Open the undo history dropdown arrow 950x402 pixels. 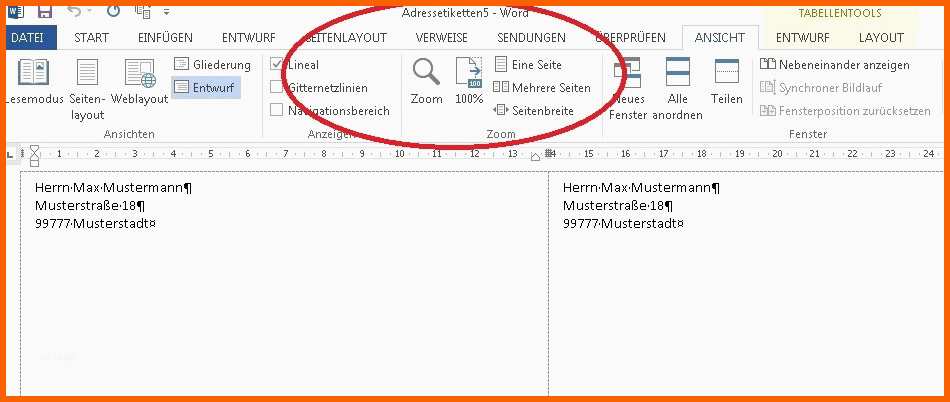click(90, 12)
